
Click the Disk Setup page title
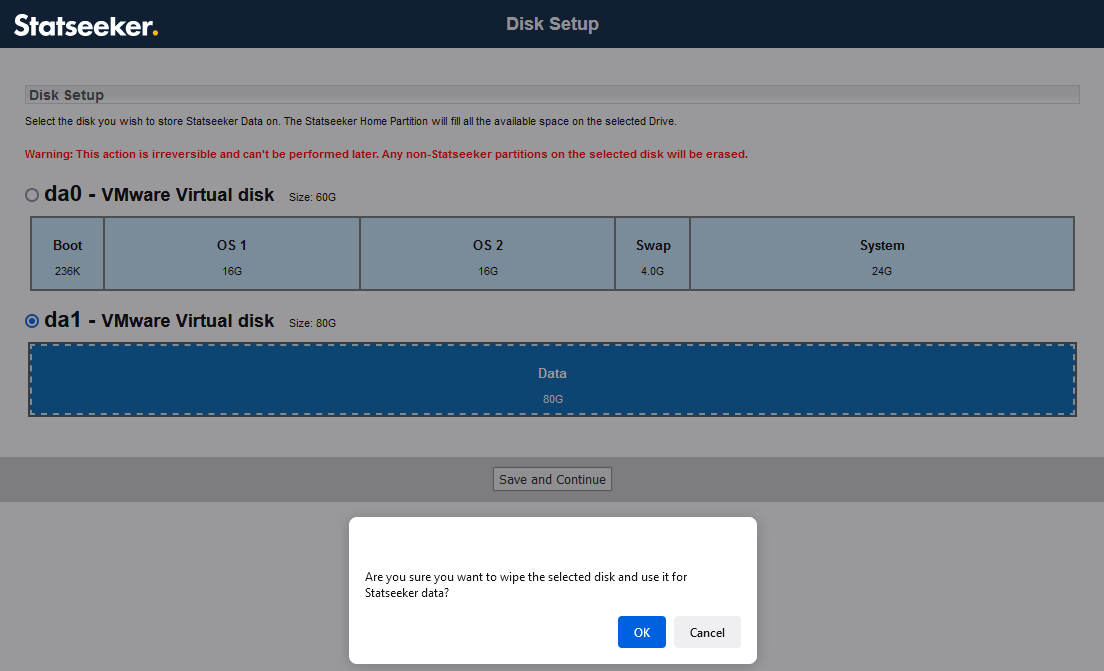coord(552,24)
